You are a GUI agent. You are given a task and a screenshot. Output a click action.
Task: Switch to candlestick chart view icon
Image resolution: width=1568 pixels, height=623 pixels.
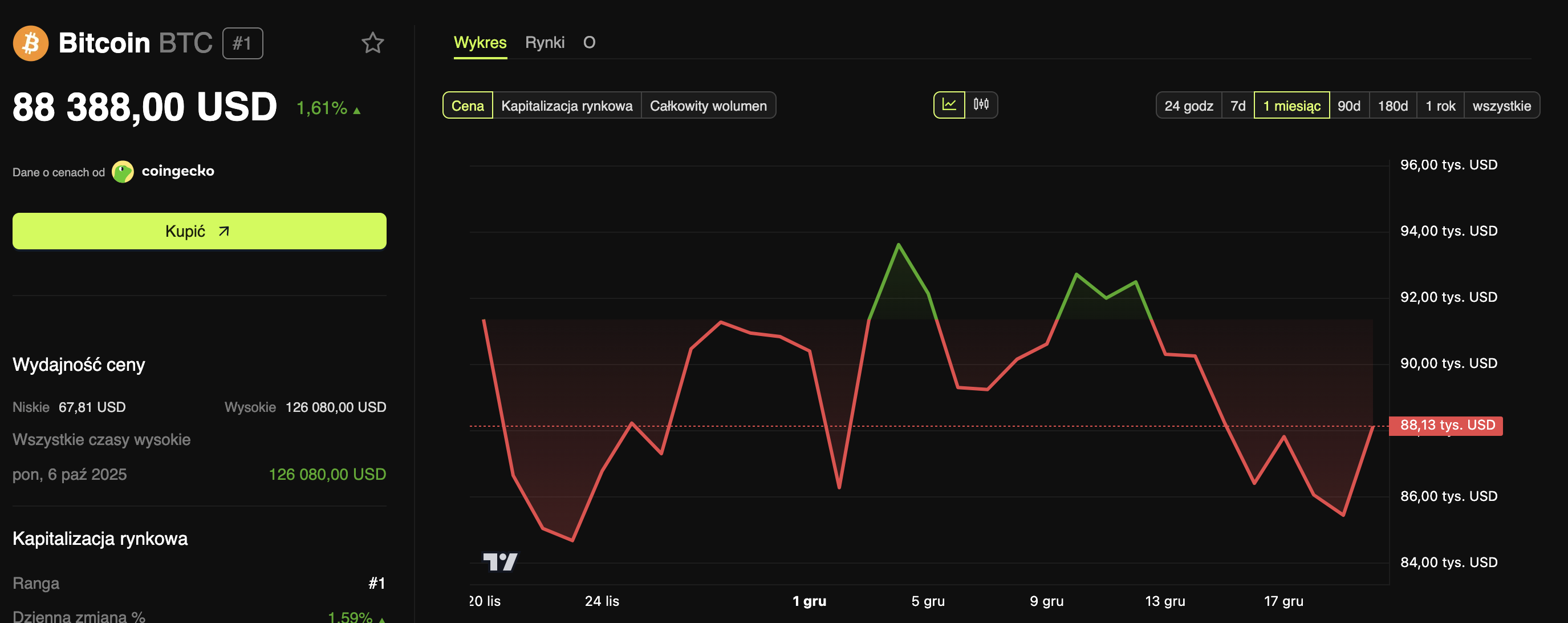point(981,105)
